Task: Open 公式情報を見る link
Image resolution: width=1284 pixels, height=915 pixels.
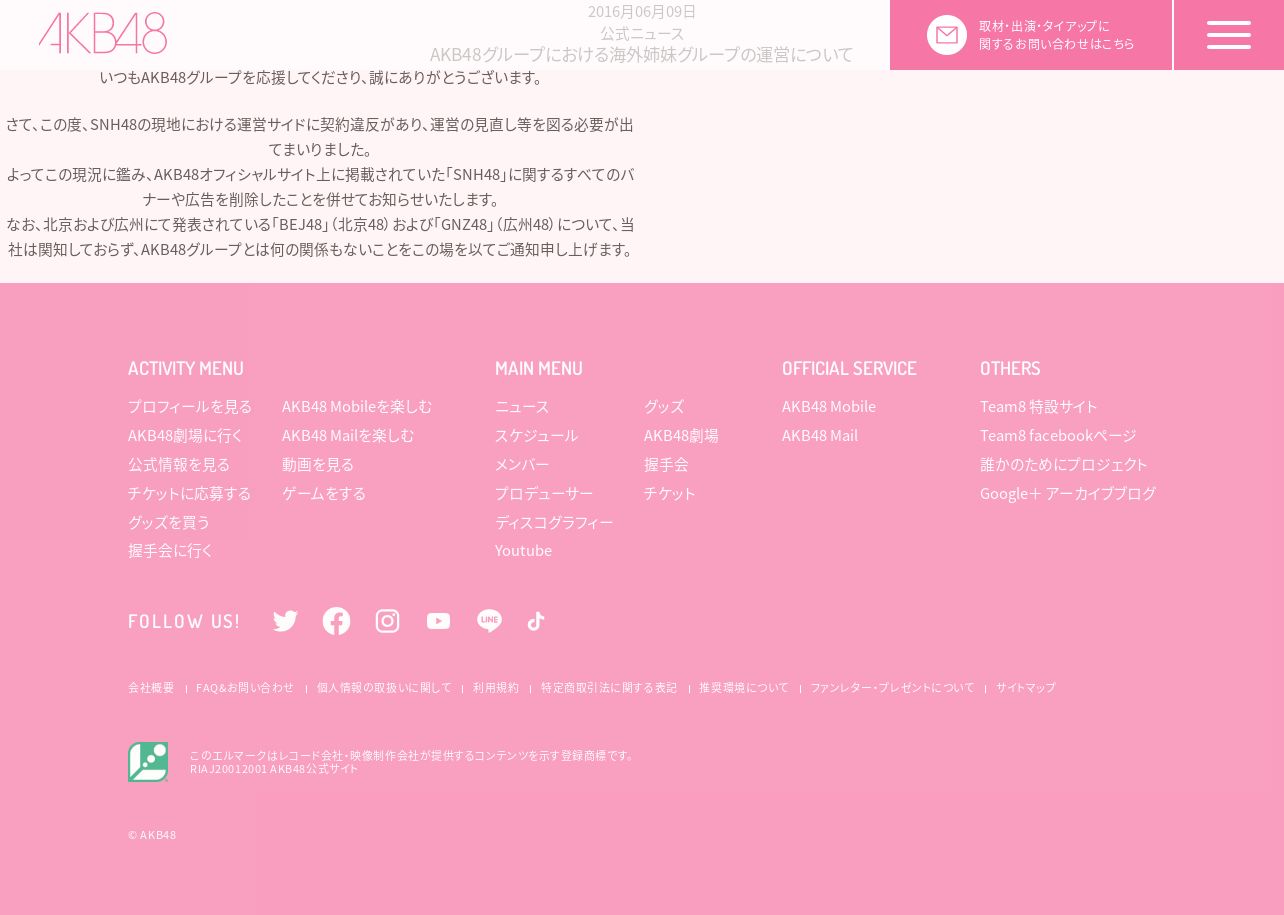Action: [179, 464]
